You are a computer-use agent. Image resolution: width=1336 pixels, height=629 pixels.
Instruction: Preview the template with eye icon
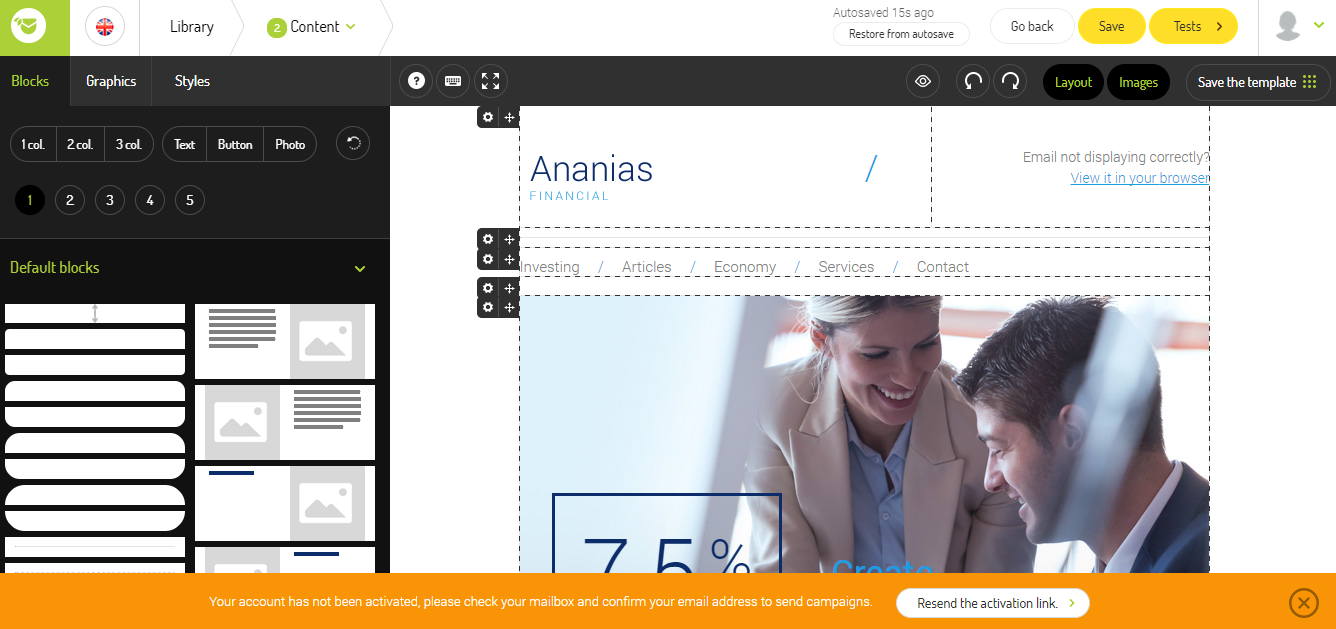[x=923, y=82]
